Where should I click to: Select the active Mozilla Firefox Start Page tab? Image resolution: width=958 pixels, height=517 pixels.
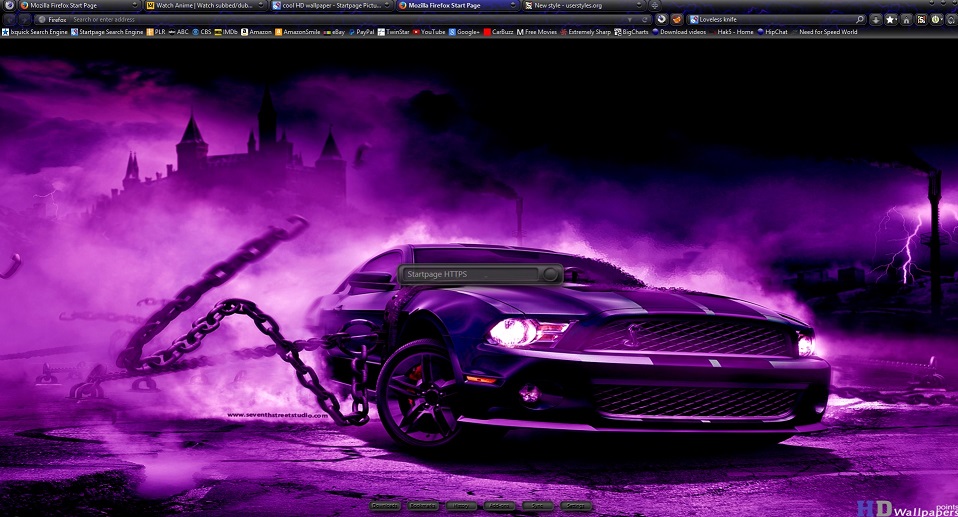point(458,6)
